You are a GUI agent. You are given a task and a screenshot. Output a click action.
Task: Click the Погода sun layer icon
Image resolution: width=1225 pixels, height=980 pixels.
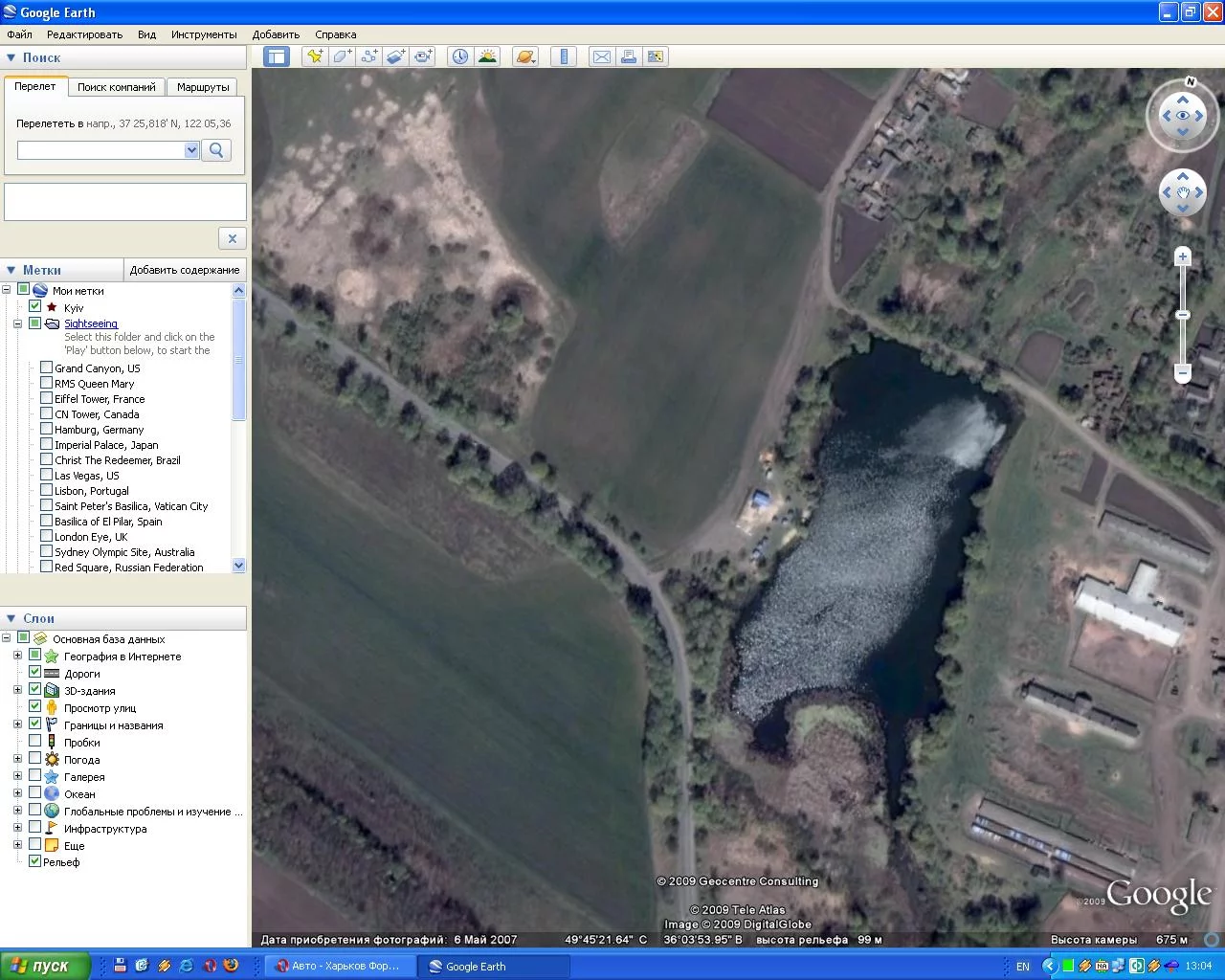click(52, 759)
